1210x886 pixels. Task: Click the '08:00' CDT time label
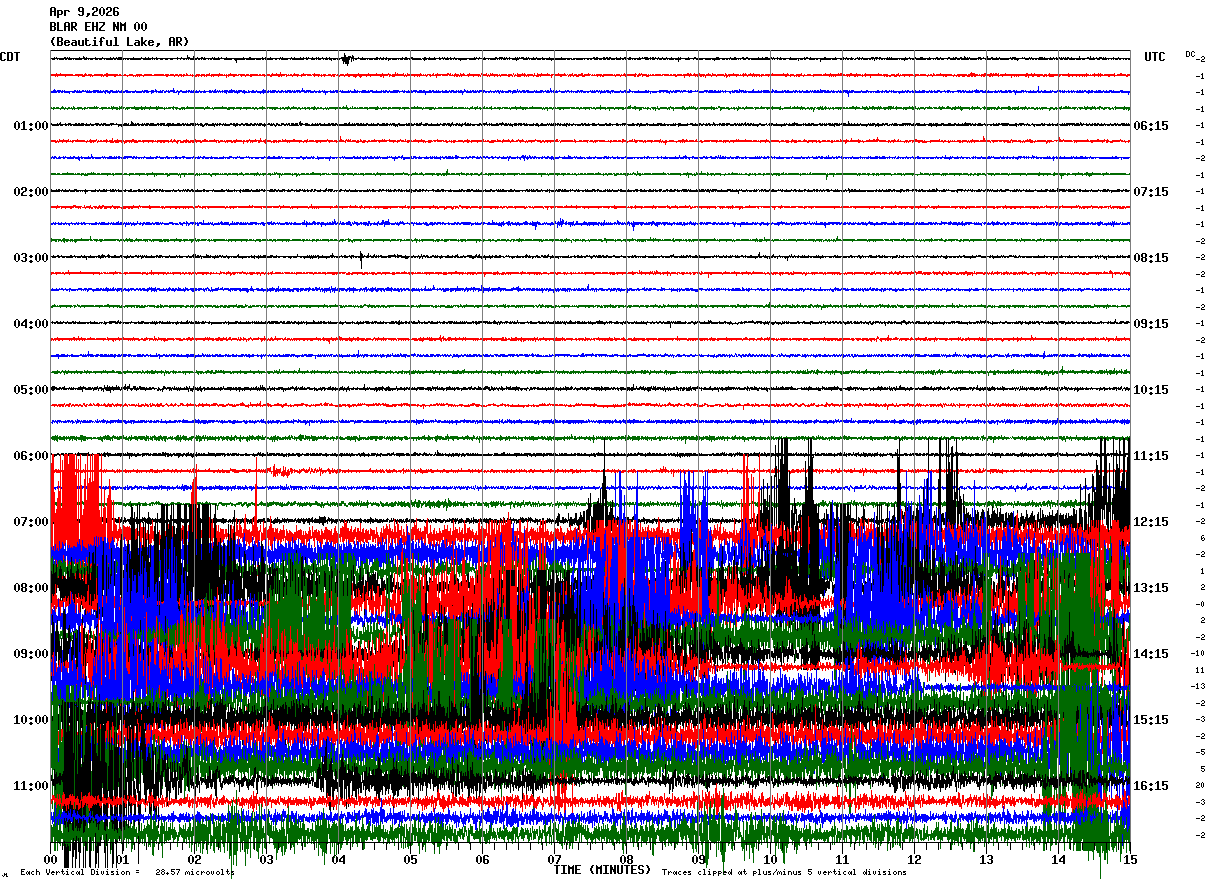click(31, 588)
